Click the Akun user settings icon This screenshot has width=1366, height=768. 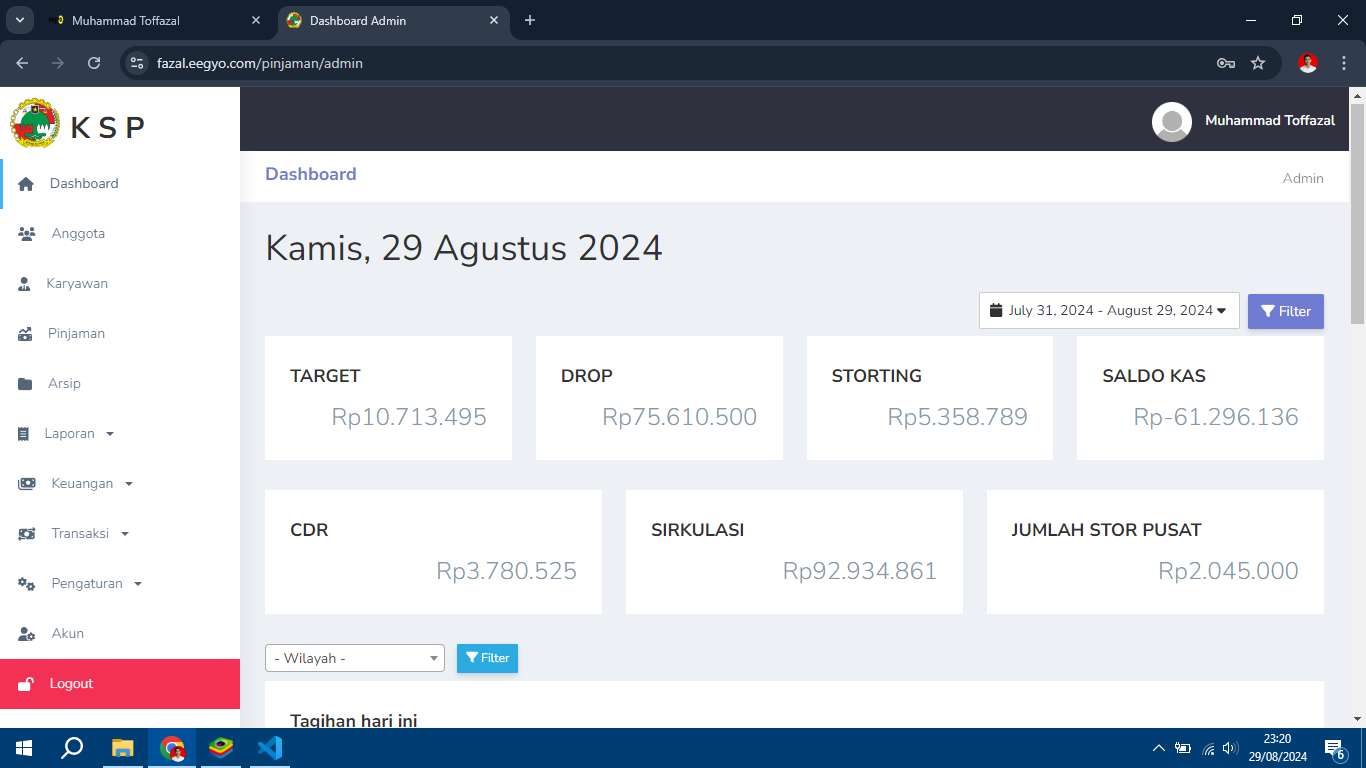(27, 634)
